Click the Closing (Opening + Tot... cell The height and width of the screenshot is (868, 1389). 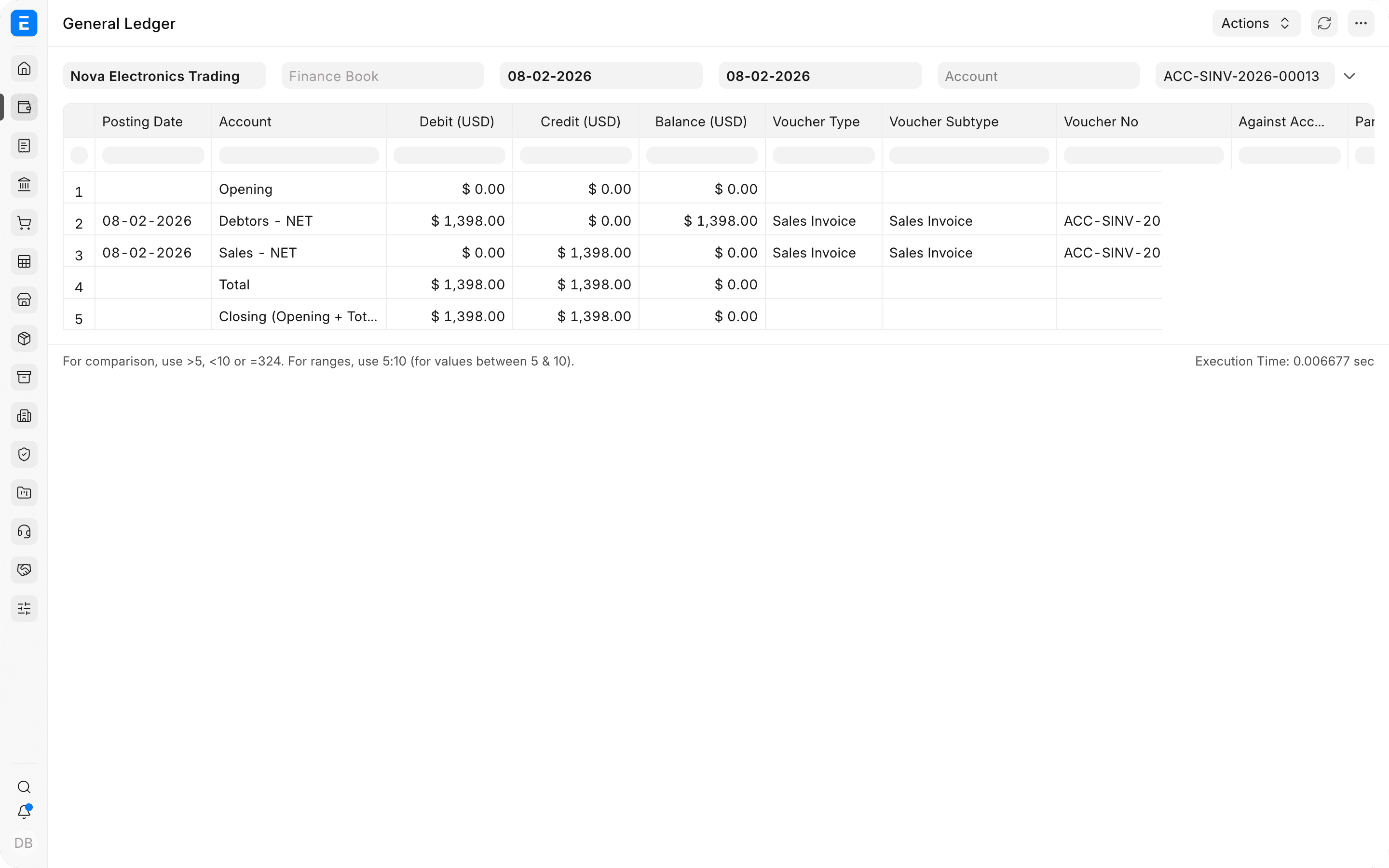(299, 316)
